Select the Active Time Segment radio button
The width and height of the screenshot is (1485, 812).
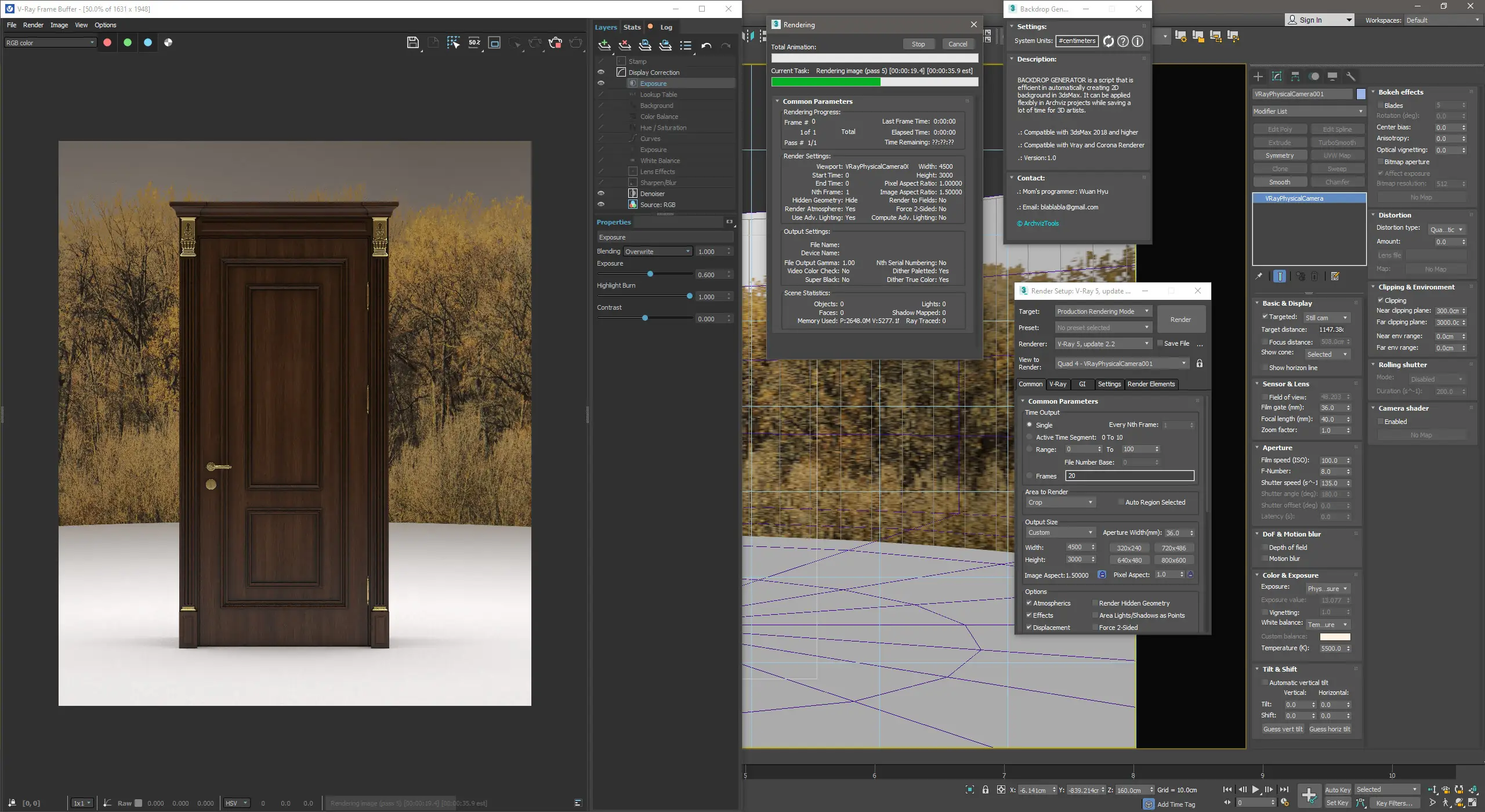1030,437
